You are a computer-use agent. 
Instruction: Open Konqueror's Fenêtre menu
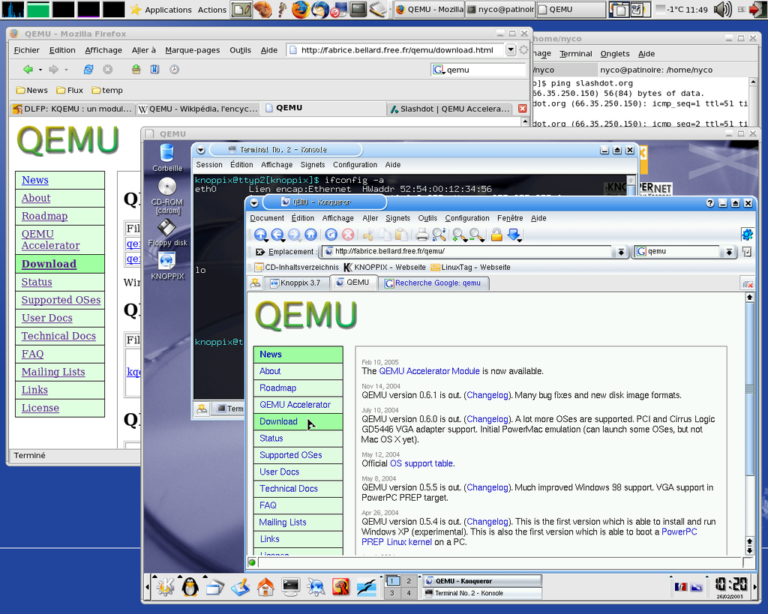tap(510, 218)
